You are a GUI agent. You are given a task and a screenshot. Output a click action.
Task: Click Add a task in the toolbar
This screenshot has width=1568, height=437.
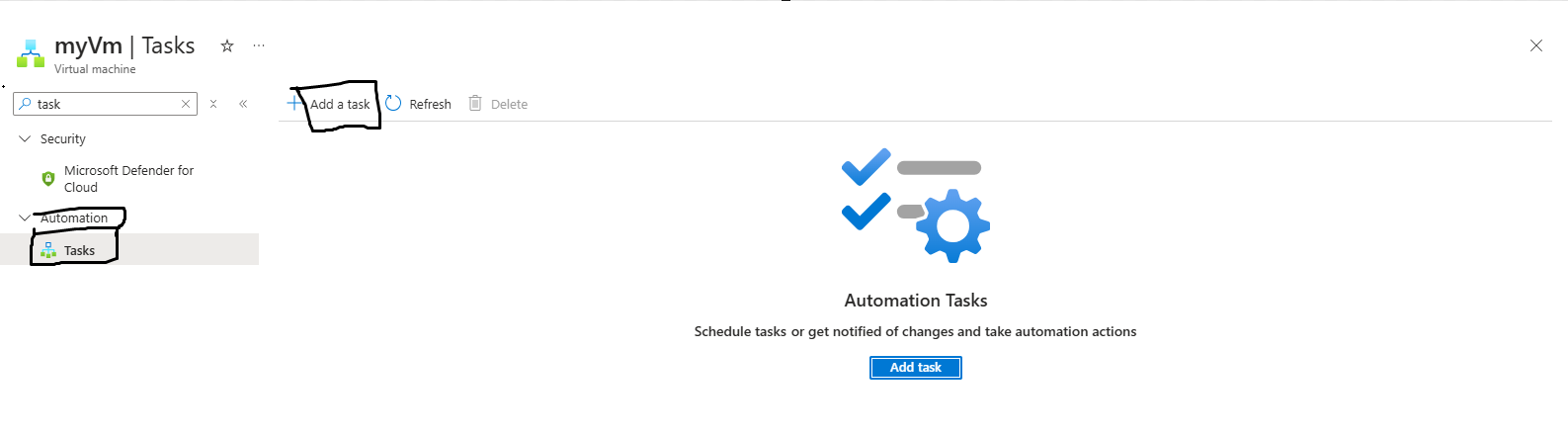pos(340,104)
